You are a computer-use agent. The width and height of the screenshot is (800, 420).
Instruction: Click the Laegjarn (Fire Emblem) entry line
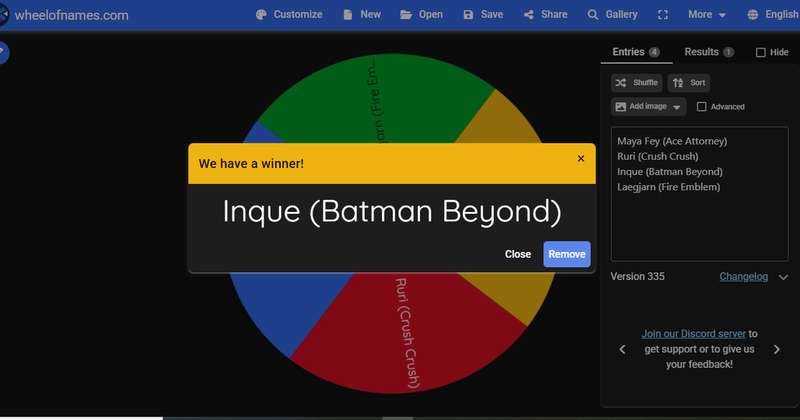tap(668, 187)
